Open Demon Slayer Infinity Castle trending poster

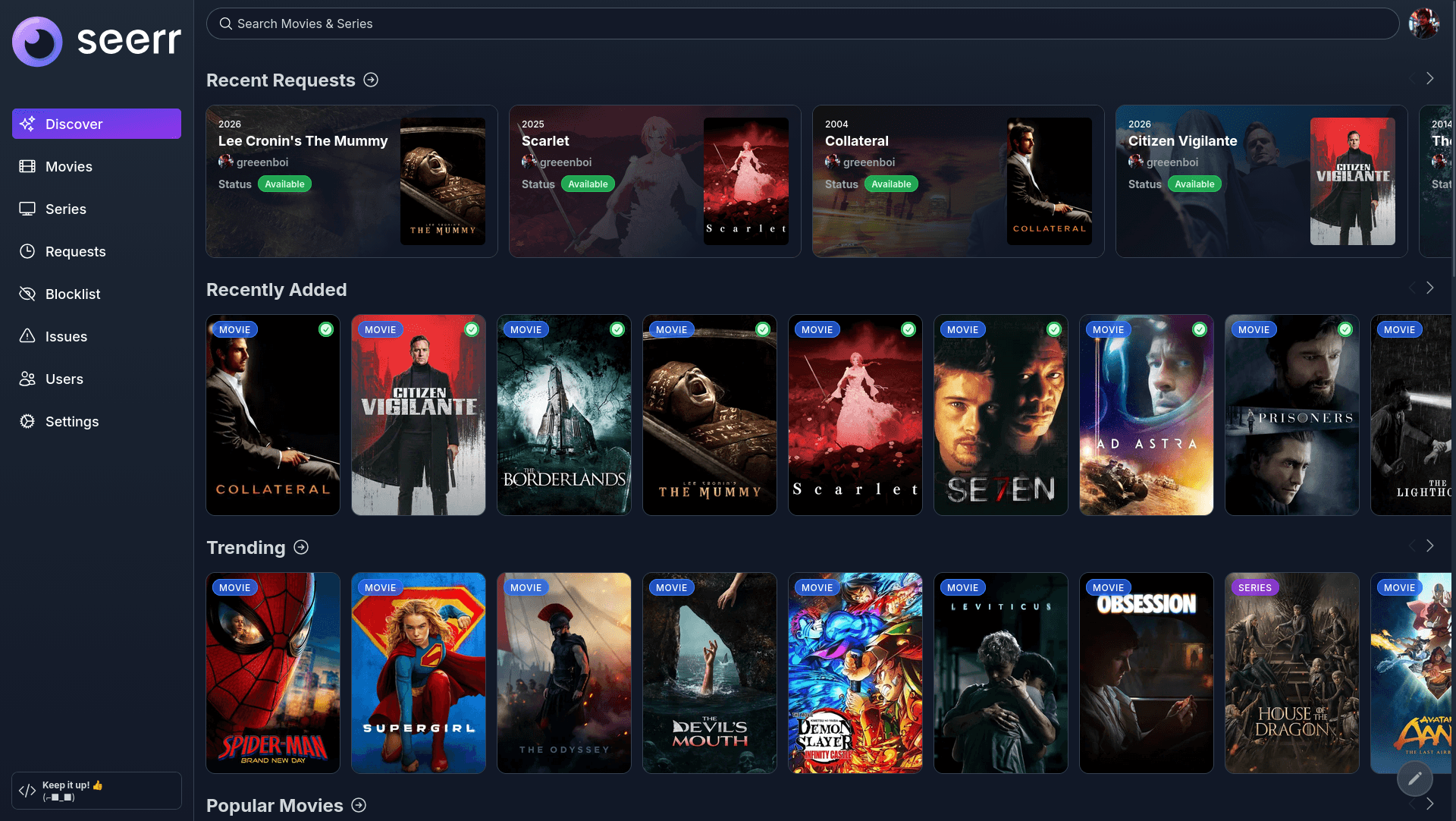tap(855, 673)
